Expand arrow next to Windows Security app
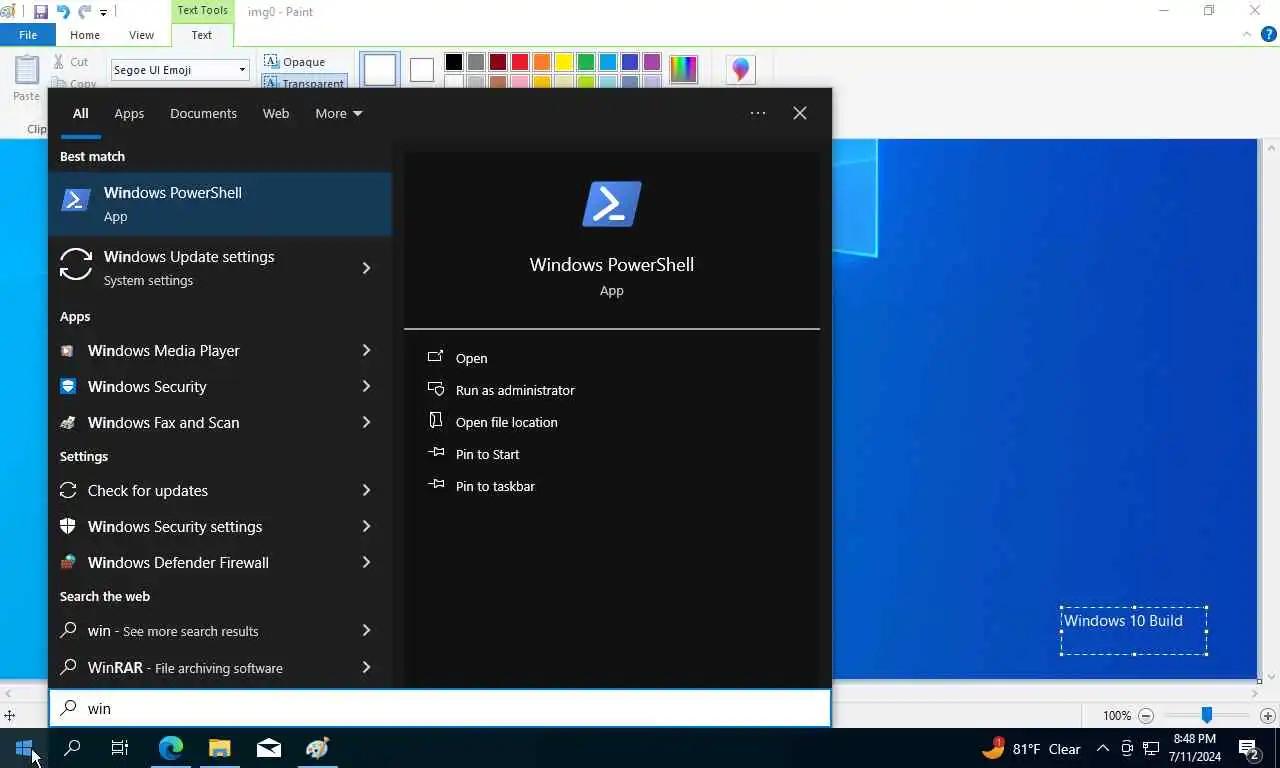1280x768 pixels. click(x=366, y=386)
